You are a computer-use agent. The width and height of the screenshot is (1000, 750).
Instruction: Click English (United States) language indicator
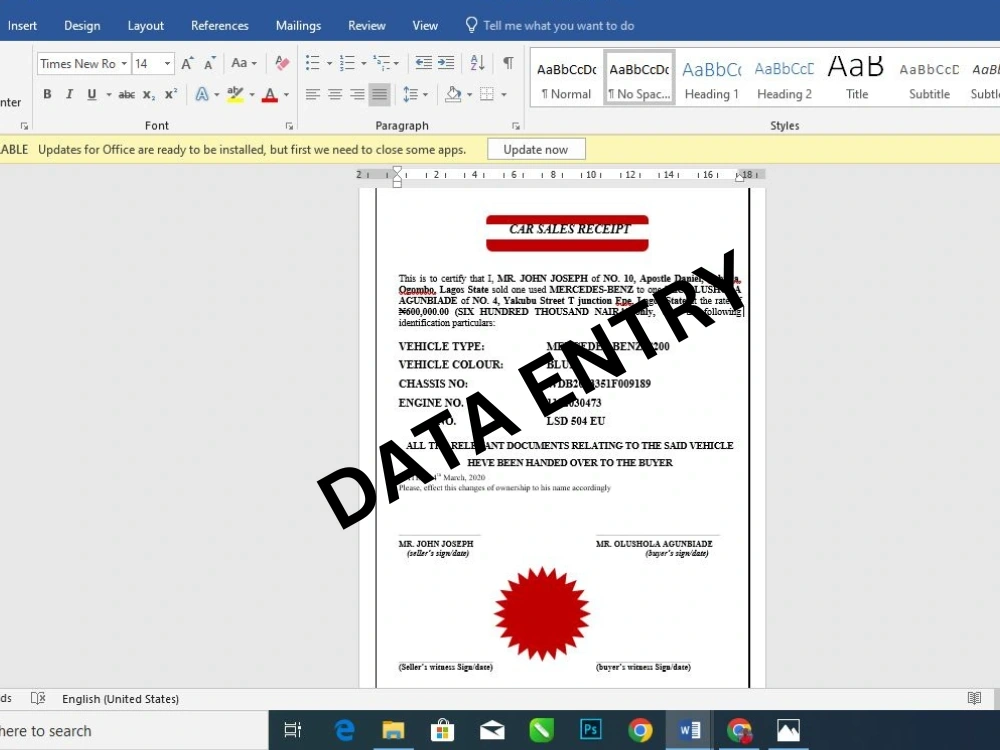tap(121, 698)
